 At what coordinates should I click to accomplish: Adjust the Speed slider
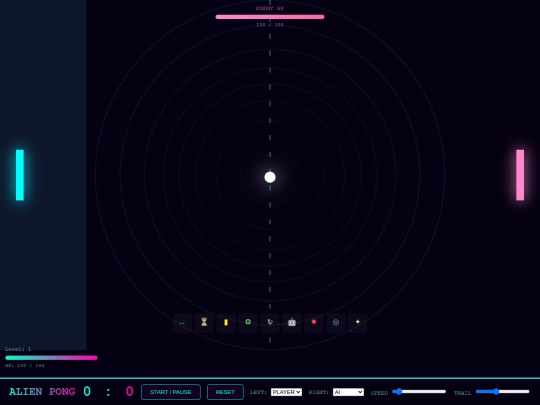click(419, 392)
